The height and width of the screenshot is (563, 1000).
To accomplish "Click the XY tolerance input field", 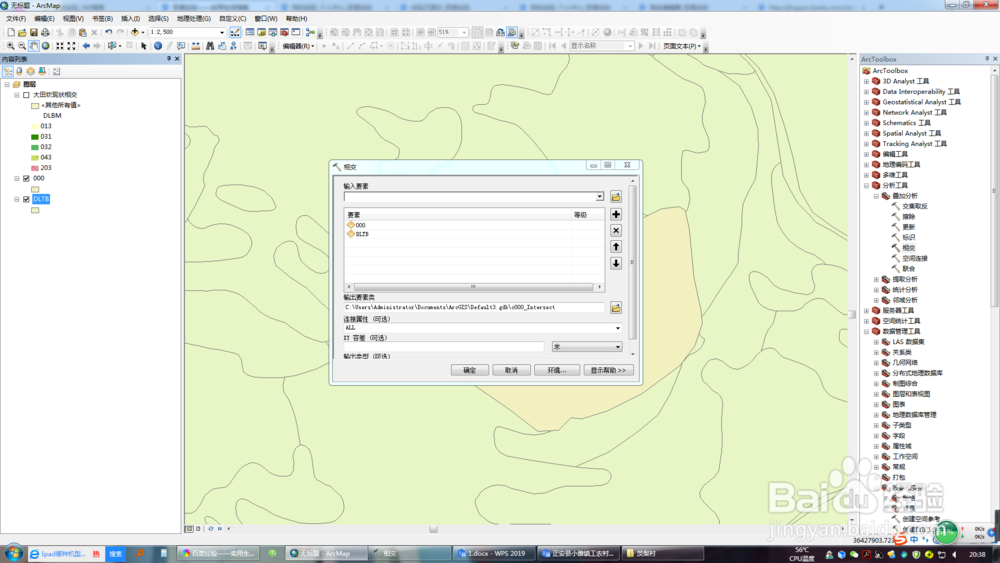I will pos(444,347).
